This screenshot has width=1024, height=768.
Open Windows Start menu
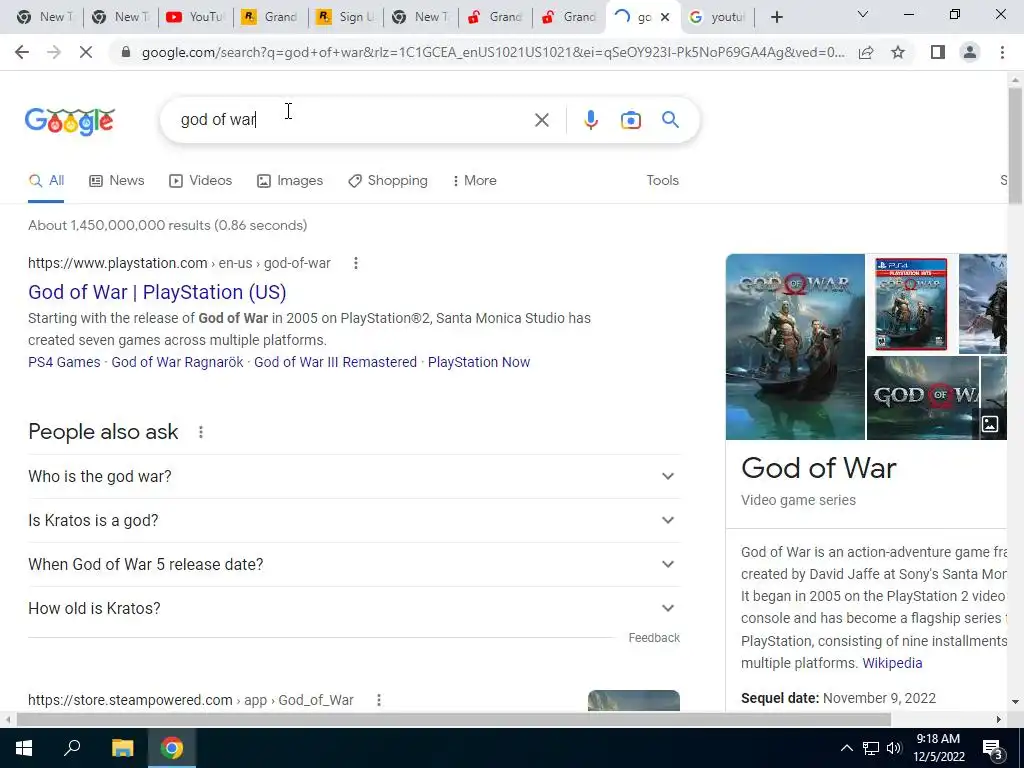(x=24, y=748)
